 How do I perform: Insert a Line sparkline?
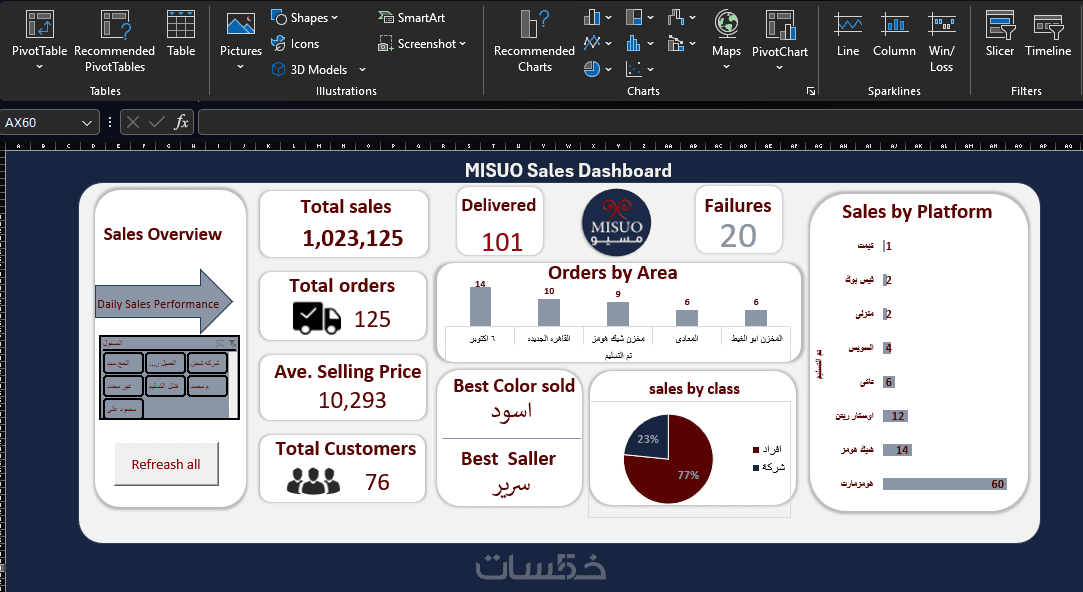pos(847,33)
